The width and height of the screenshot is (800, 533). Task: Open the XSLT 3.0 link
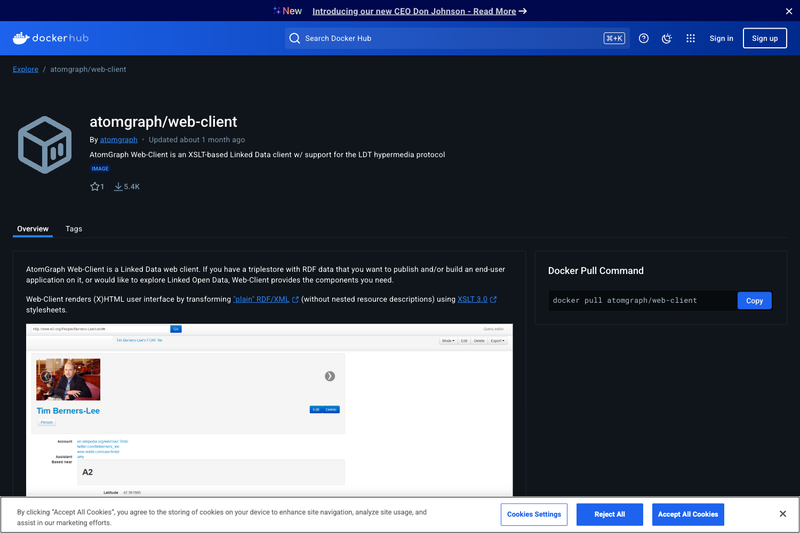pos(472,299)
